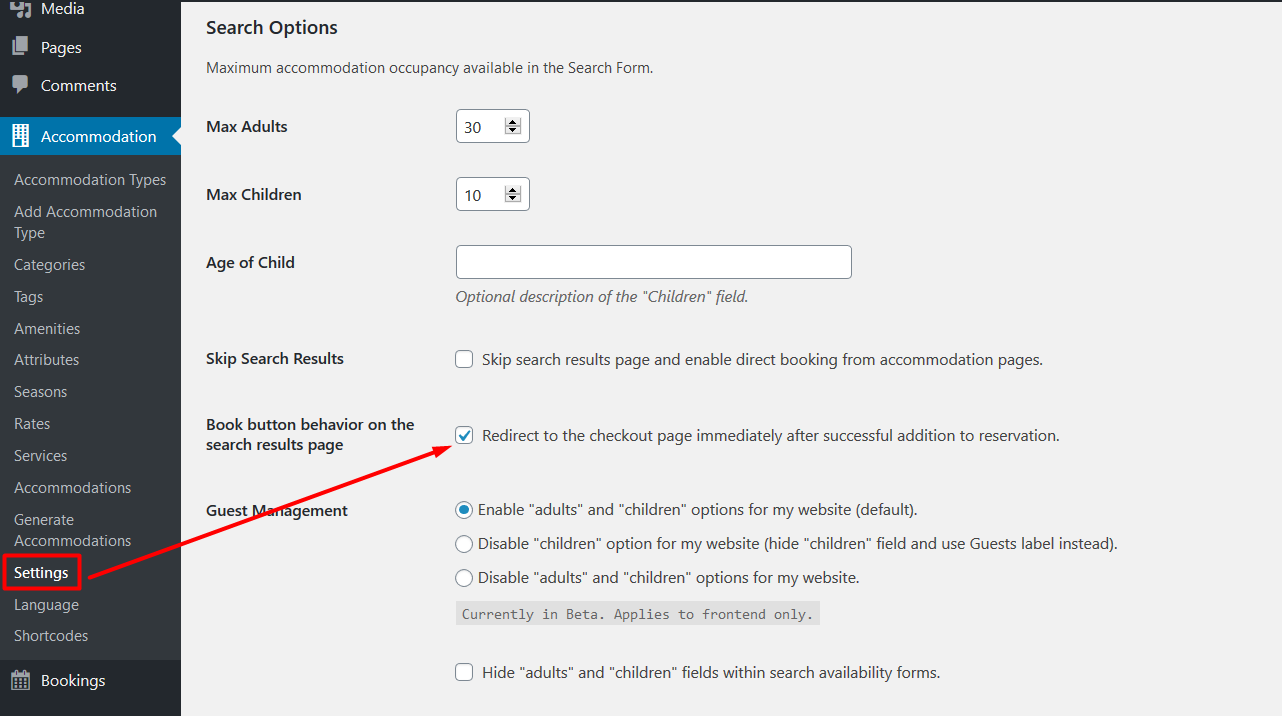Viewport: 1282px width, 716px height.
Task: Click the Skip Search Results label
Action: [275, 359]
